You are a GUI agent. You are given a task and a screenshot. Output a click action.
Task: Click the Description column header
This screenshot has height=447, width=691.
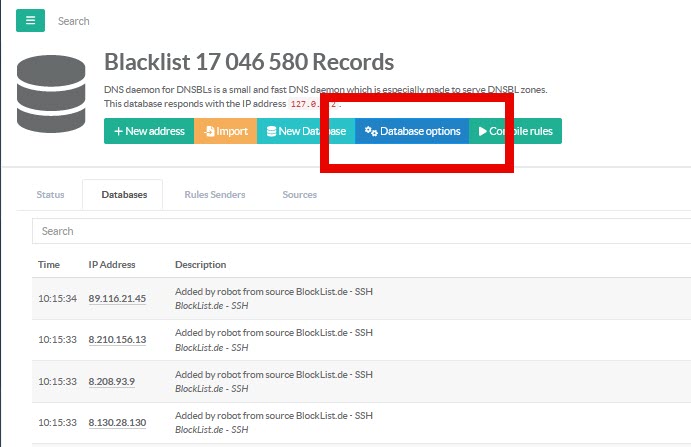(200, 265)
